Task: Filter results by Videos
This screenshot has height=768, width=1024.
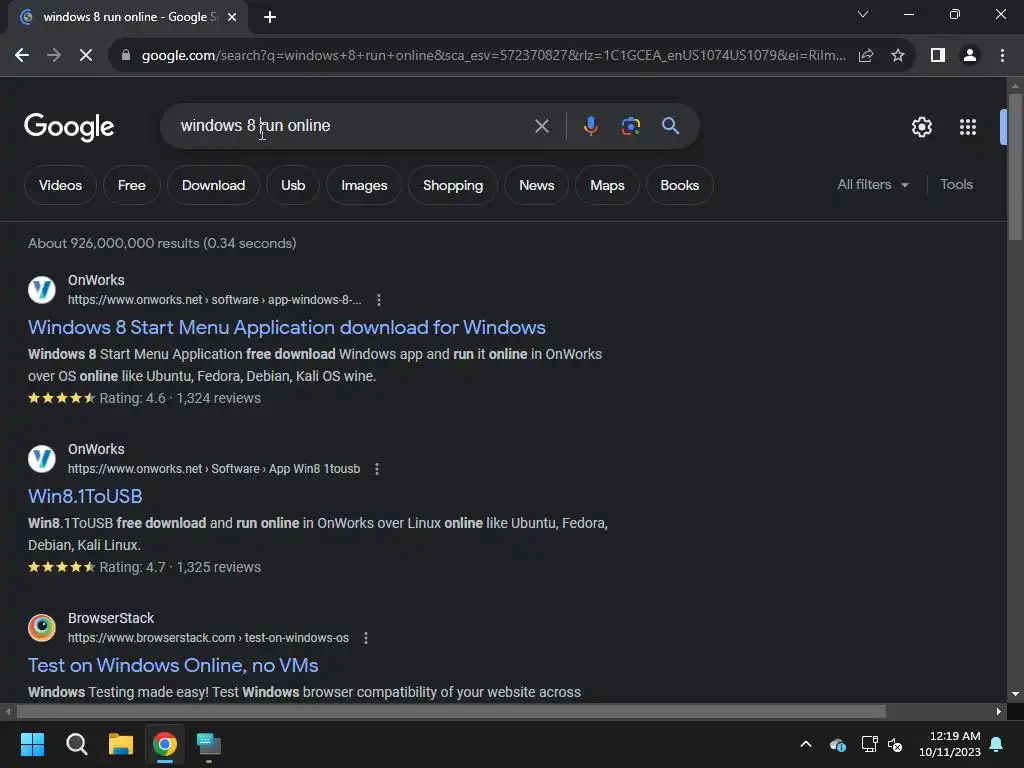Action: (x=60, y=185)
